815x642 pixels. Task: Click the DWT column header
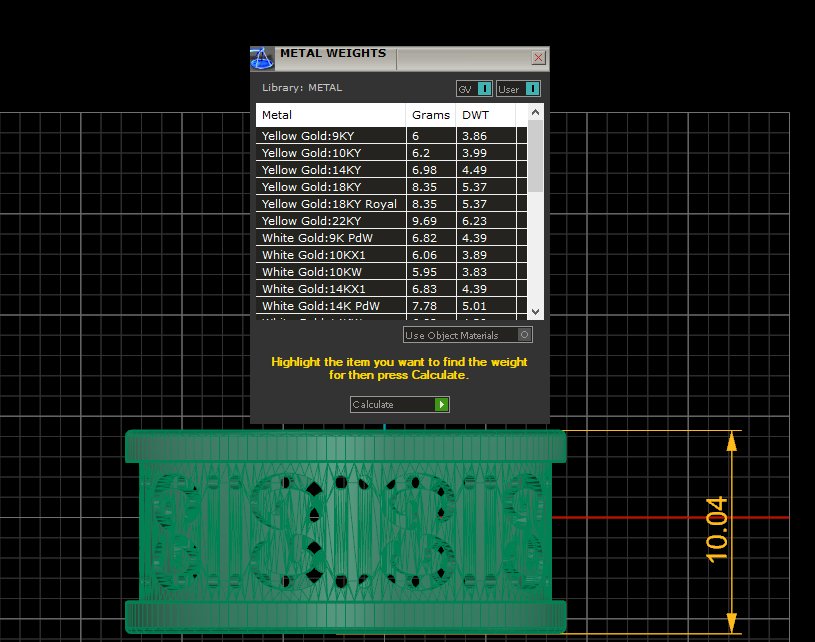click(485, 115)
